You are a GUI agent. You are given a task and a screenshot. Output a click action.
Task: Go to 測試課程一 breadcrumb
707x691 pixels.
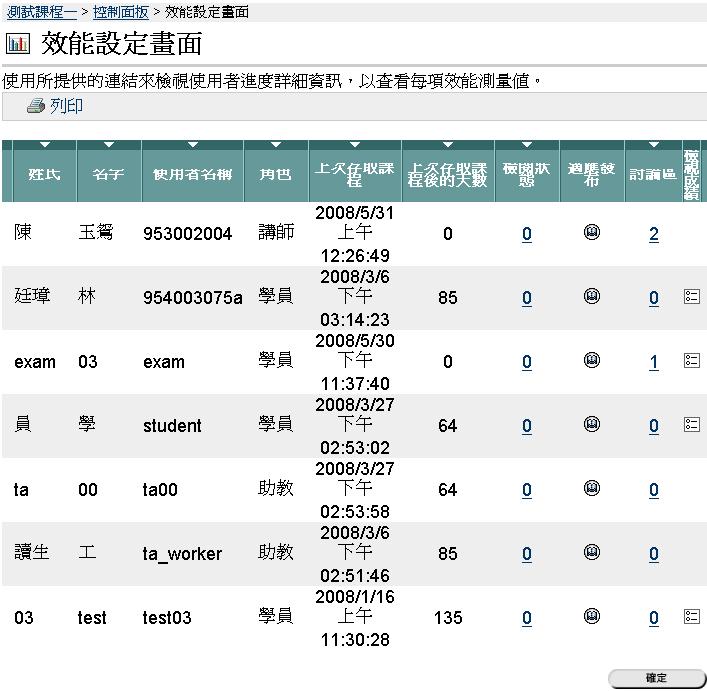pyautogui.click(x=41, y=13)
